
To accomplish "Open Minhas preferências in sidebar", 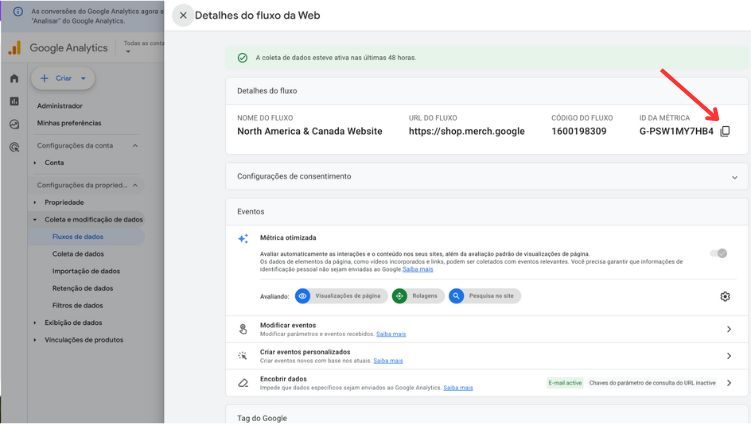I will coord(69,123).
